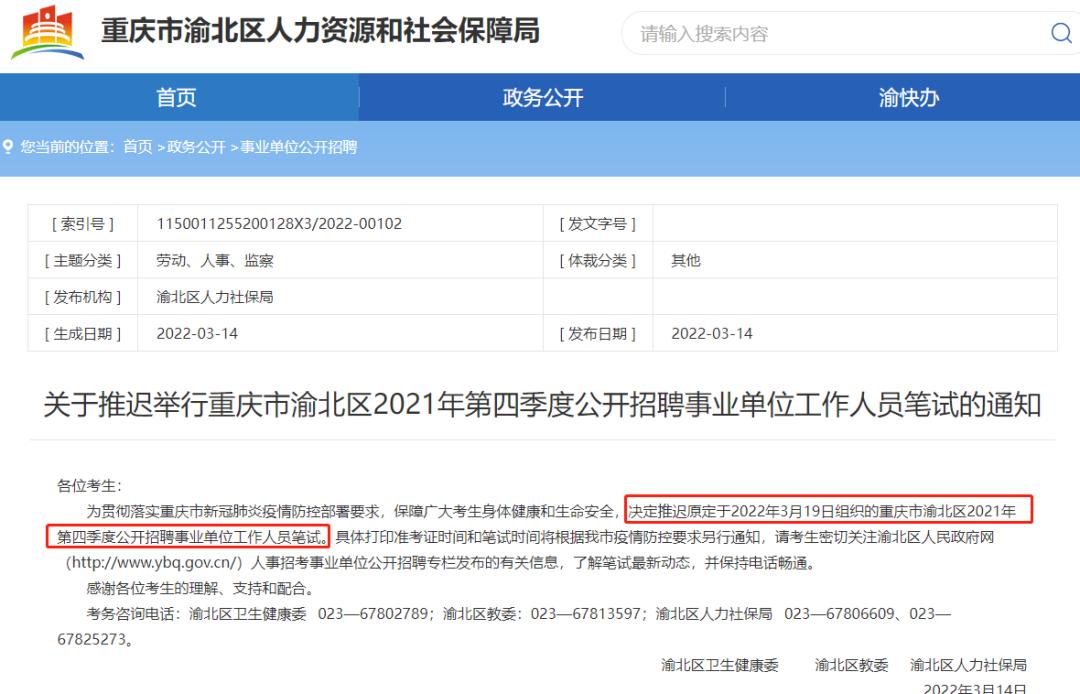The width and height of the screenshot is (1080, 694).
Task: Click the magnifier search icon
Action: click(x=1060, y=34)
